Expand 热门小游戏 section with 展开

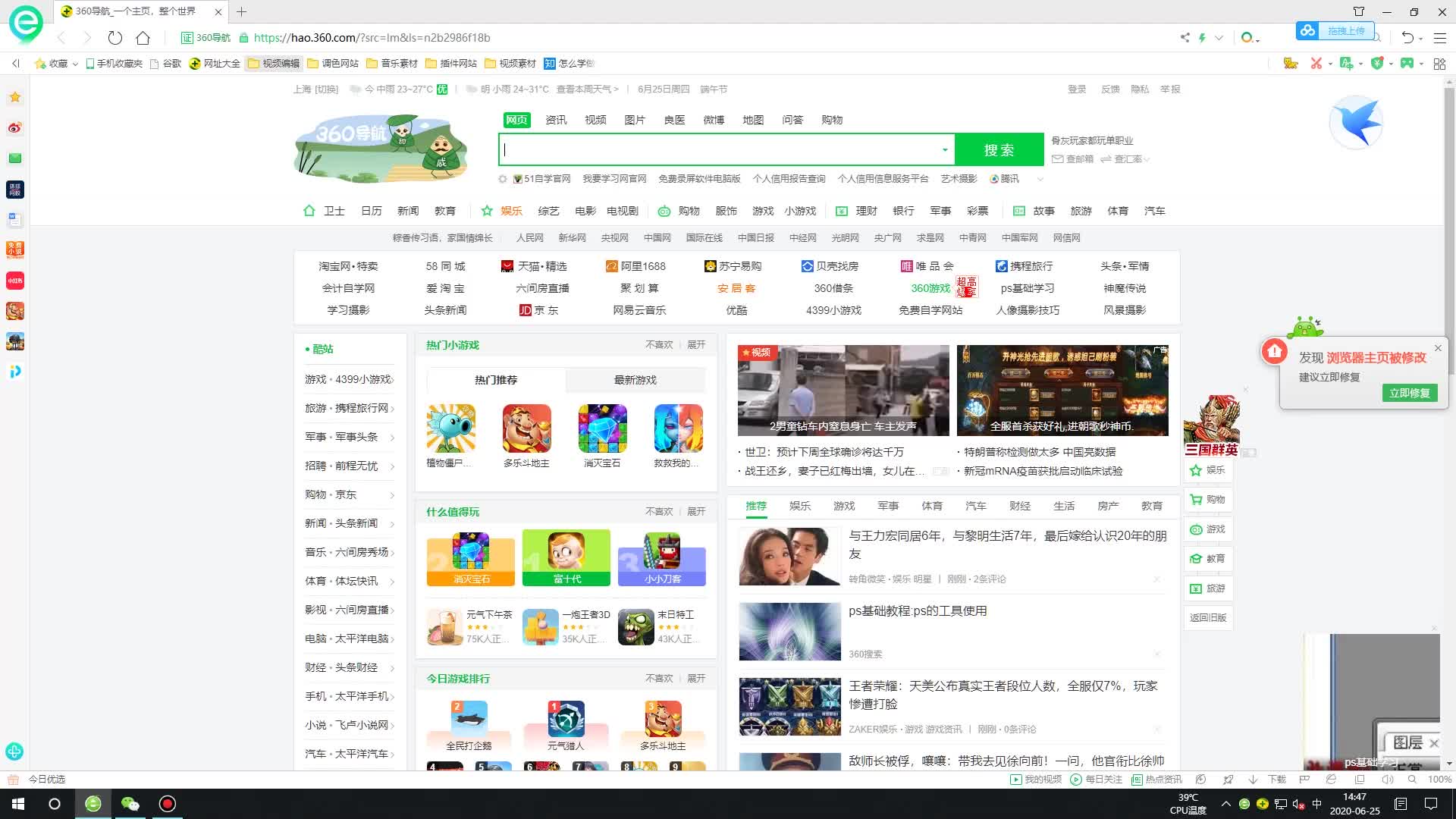(696, 344)
